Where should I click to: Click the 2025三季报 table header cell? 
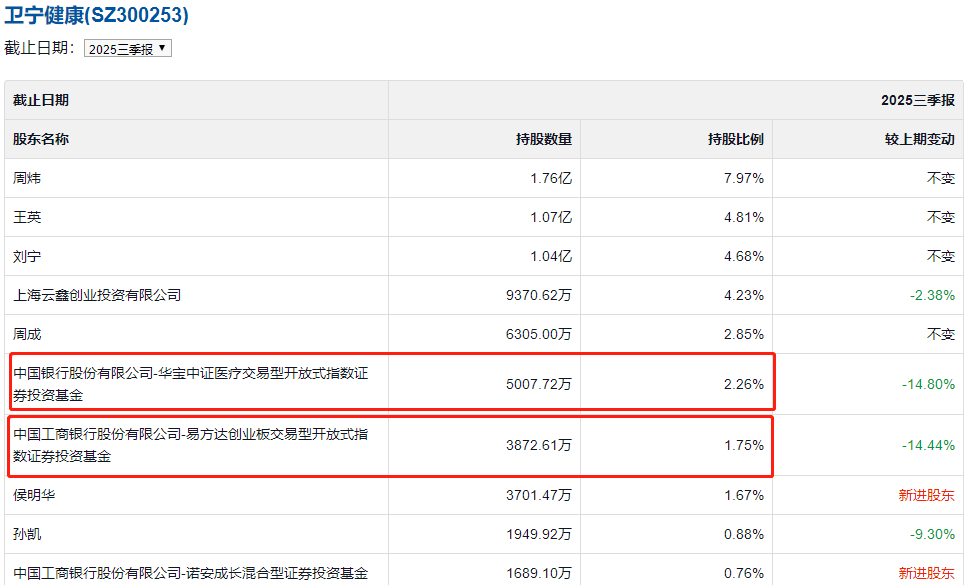click(917, 100)
